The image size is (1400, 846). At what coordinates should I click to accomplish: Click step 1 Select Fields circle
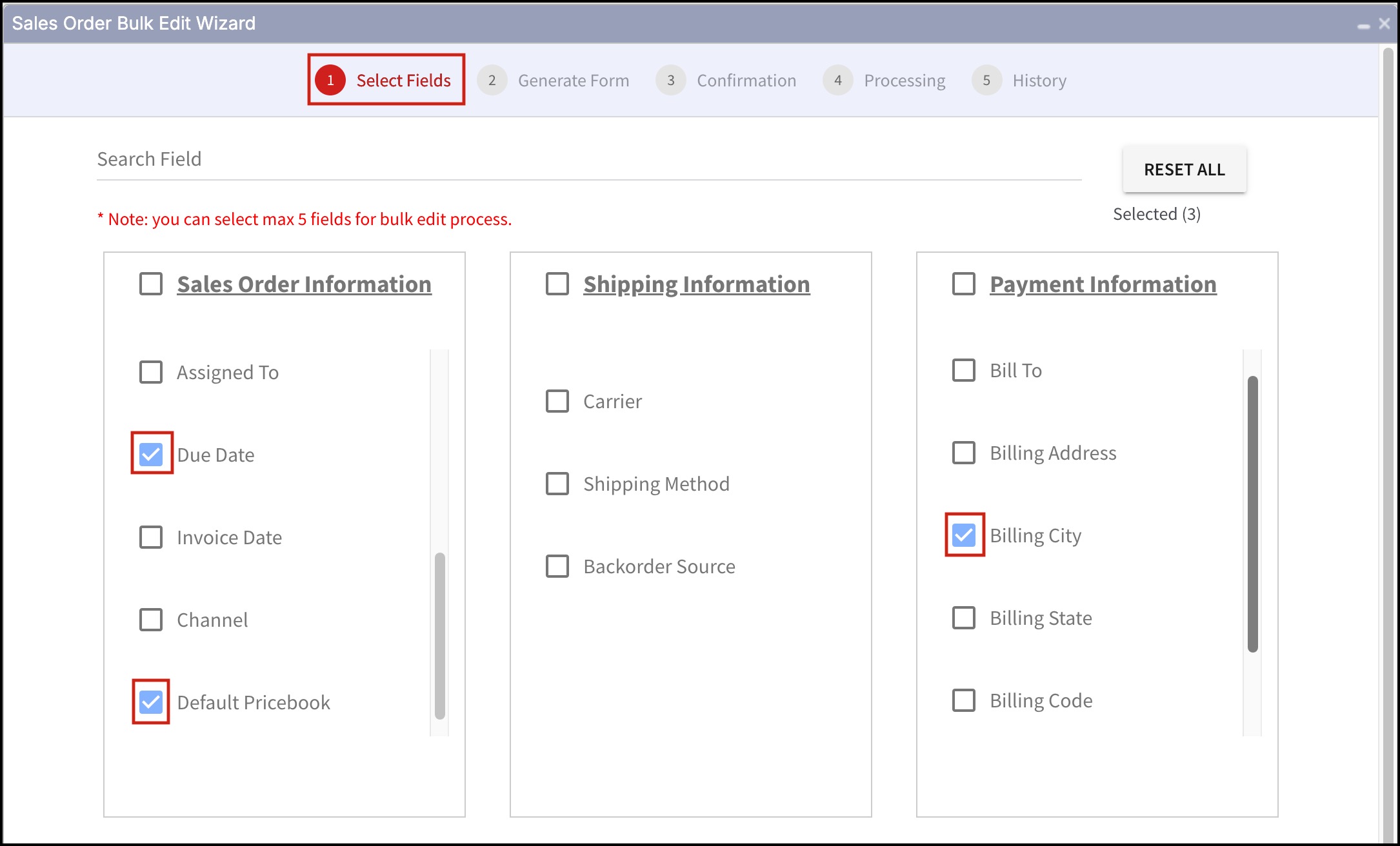coord(330,80)
